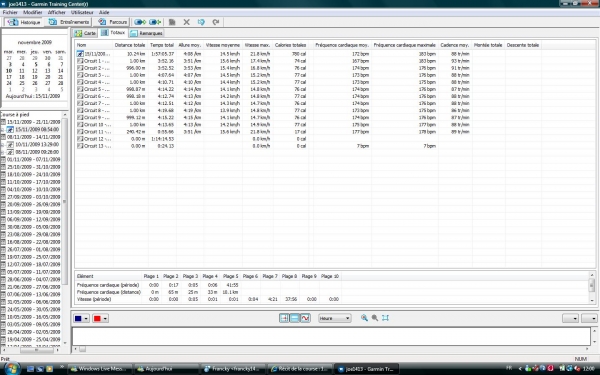Open the Entraînements view button
This screenshot has width=600, height=375.
pos(69,22)
